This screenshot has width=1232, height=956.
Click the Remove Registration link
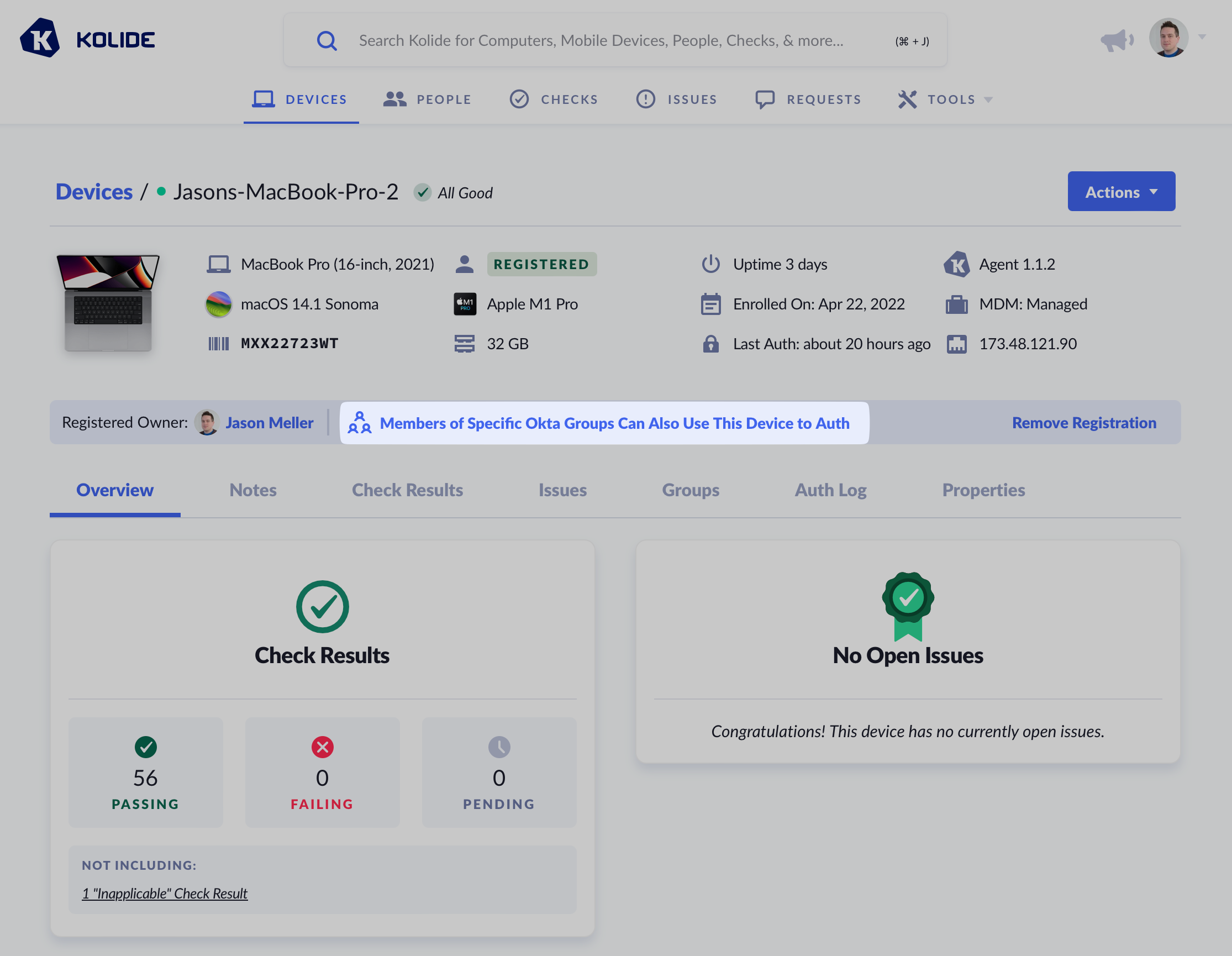tap(1083, 423)
